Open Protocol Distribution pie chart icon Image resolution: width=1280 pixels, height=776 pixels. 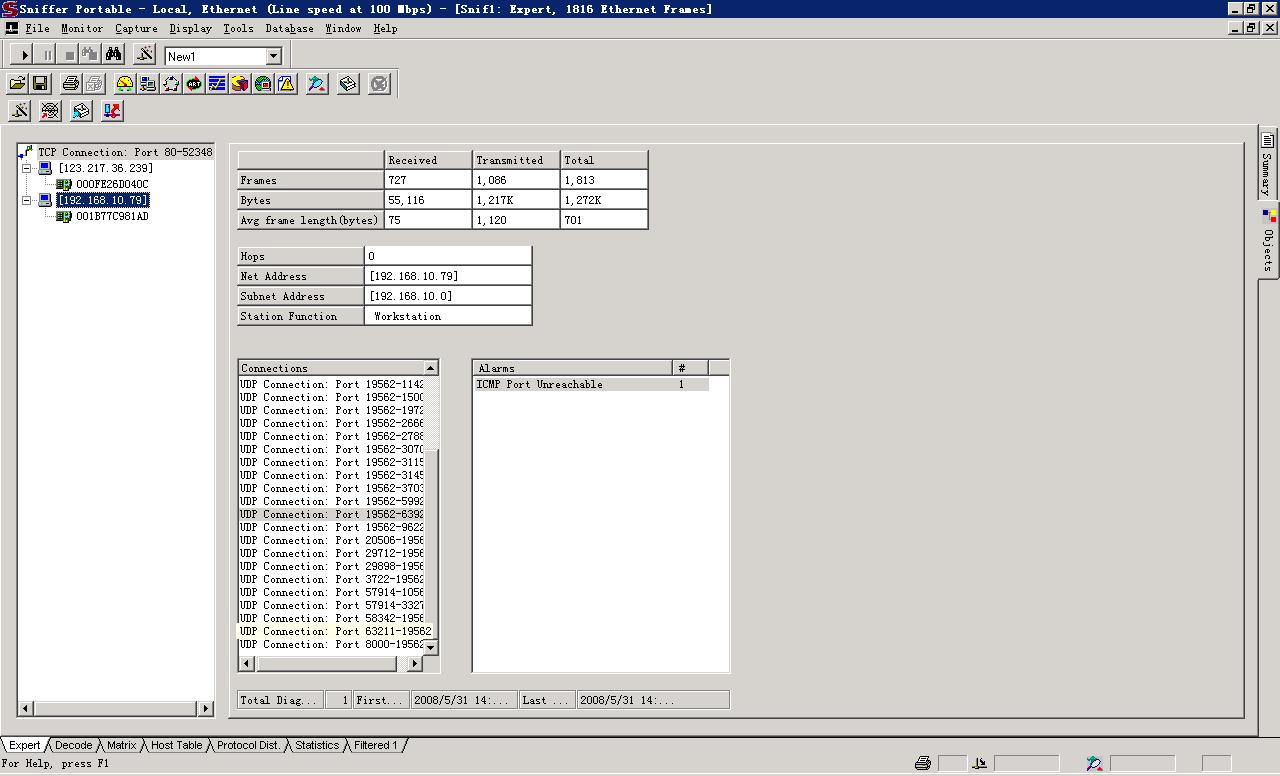click(x=240, y=84)
